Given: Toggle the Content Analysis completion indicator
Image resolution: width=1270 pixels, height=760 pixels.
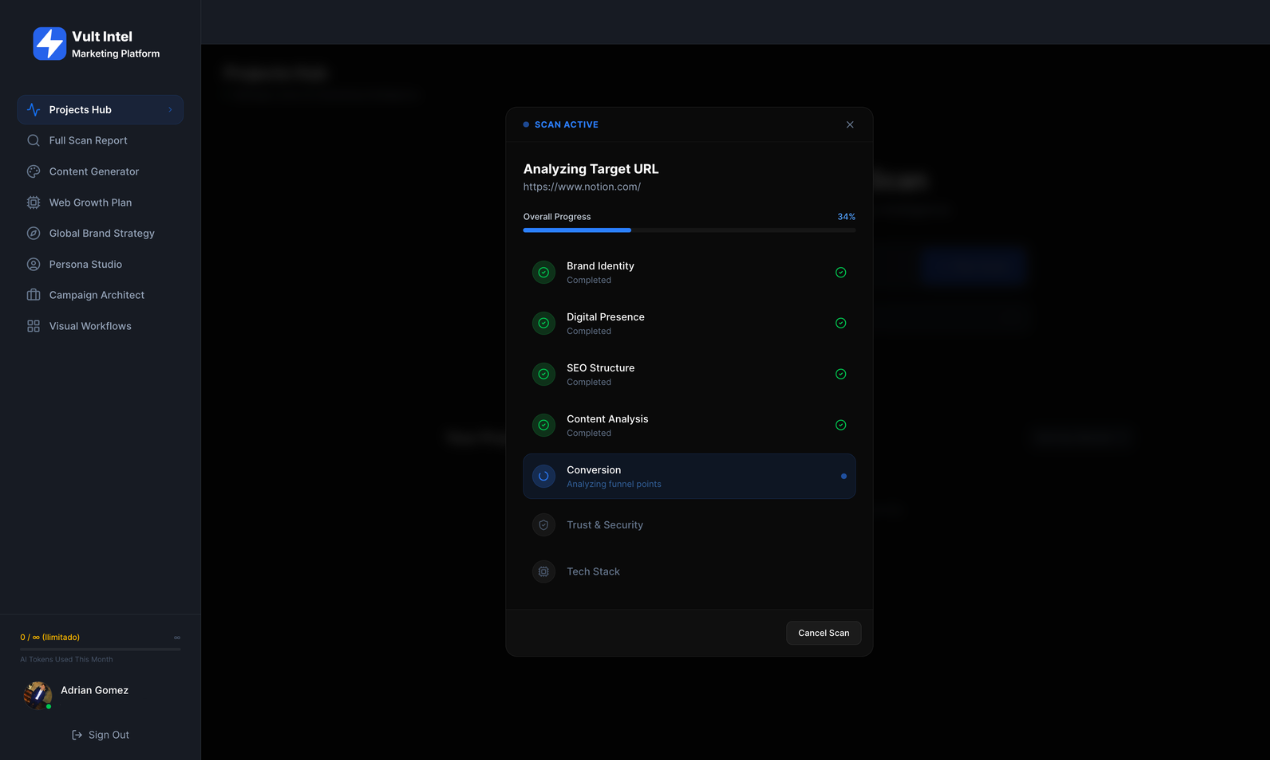Looking at the screenshot, I should click(840, 424).
